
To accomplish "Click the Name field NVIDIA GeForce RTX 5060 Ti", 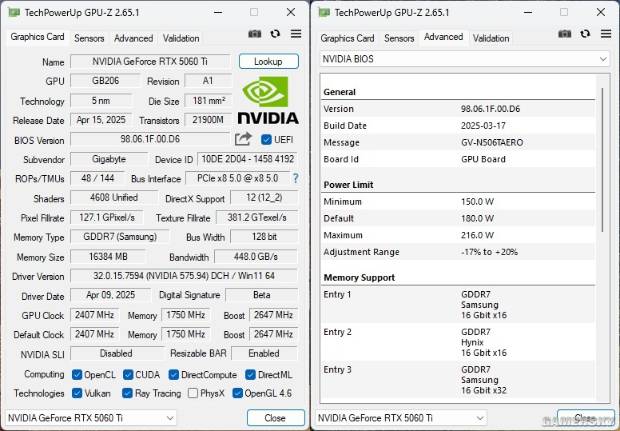I will pos(150,62).
